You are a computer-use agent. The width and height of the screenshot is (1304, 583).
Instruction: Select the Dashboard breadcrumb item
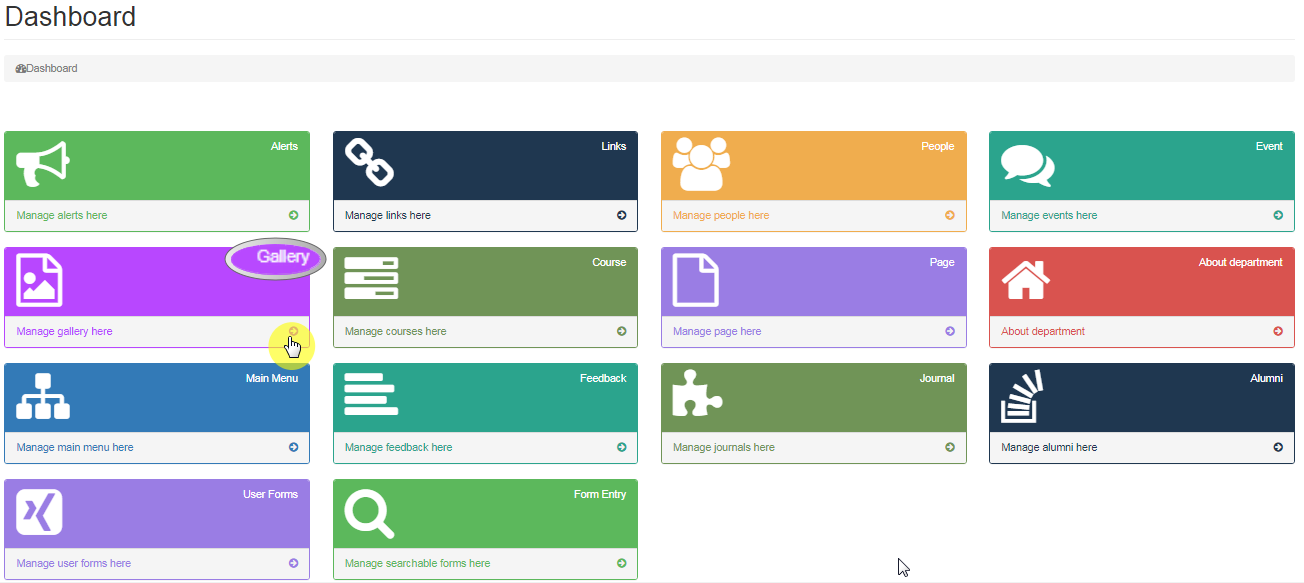pos(51,69)
